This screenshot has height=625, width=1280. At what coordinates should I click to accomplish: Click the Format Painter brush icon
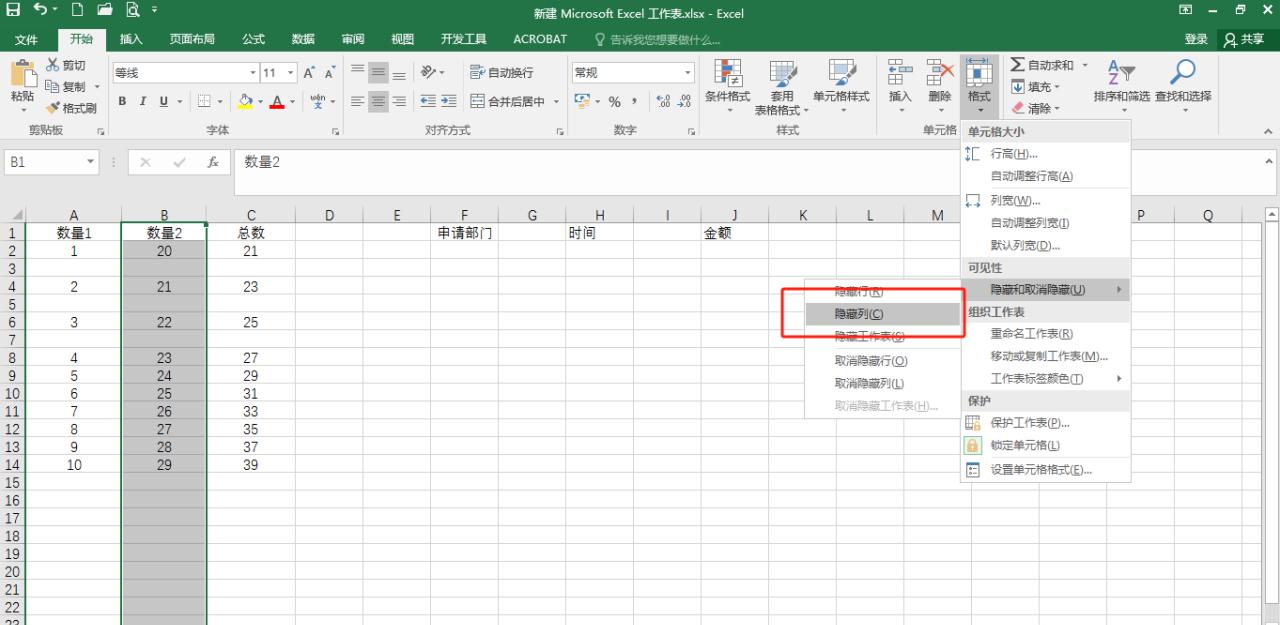tap(52, 108)
